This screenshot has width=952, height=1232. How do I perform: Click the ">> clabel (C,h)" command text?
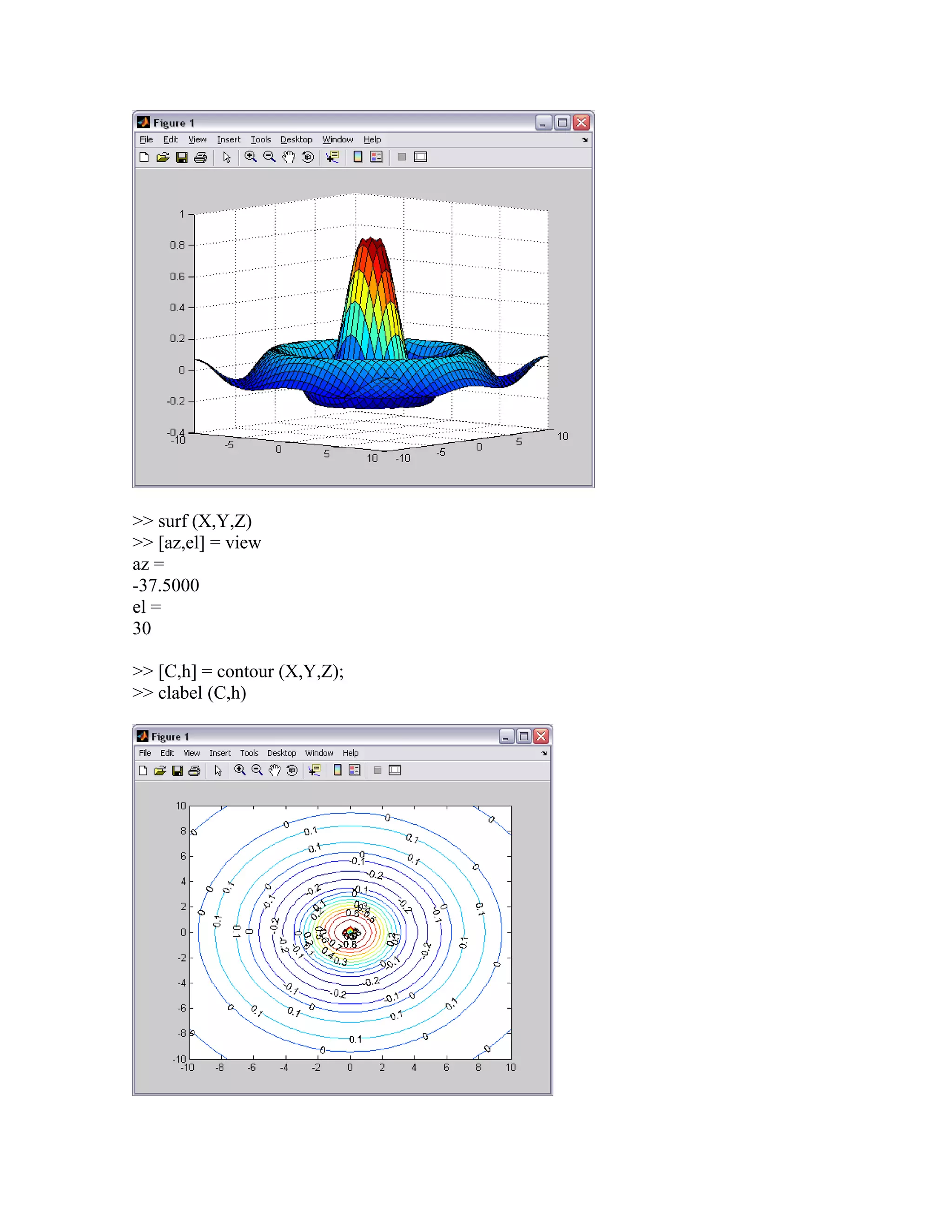coord(190,693)
